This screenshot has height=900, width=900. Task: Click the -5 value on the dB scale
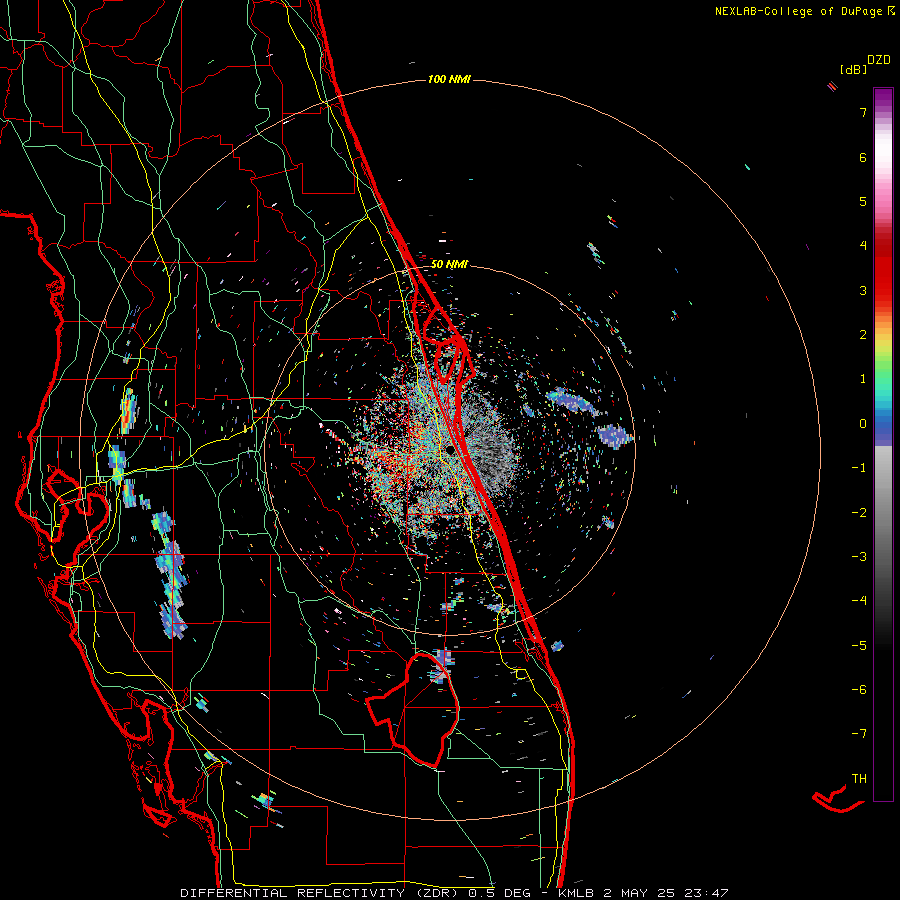tap(859, 646)
